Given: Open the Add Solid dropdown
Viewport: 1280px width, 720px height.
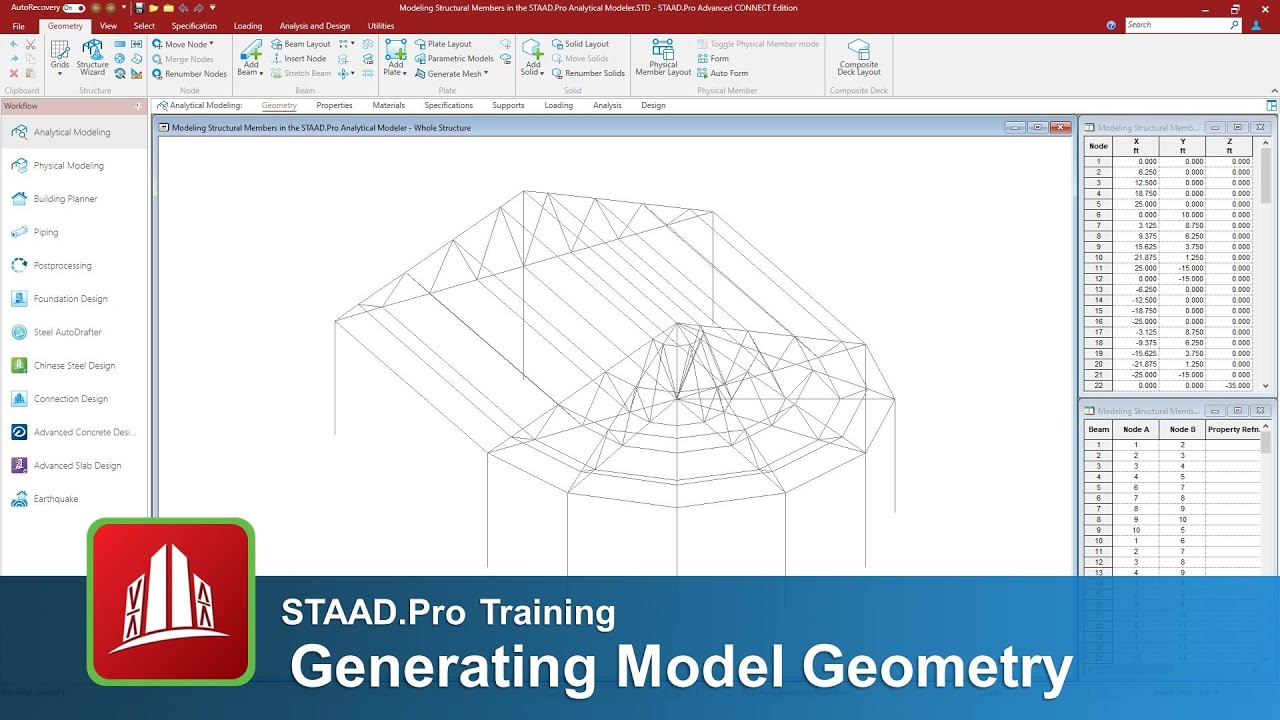Looking at the screenshot, I should click(x=533, y=58).
